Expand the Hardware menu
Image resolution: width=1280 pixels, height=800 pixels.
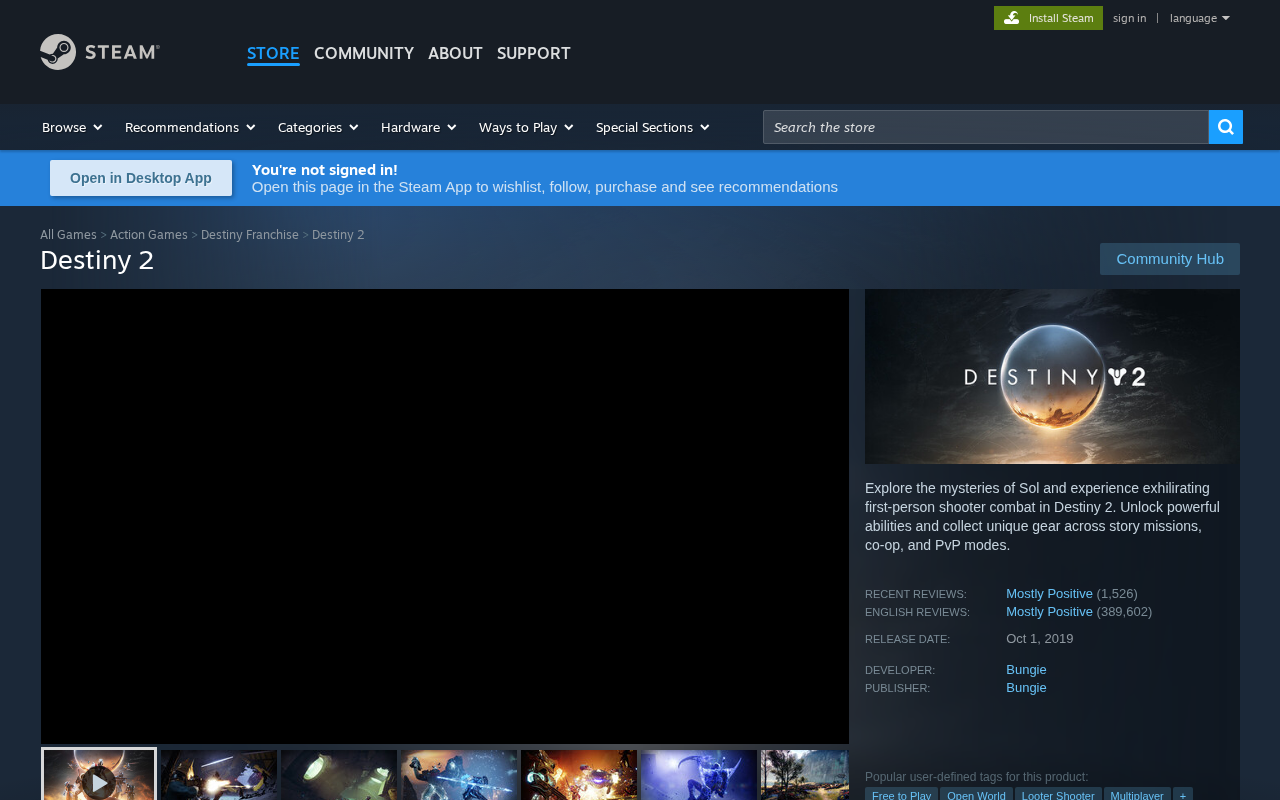tap(418, 127)
